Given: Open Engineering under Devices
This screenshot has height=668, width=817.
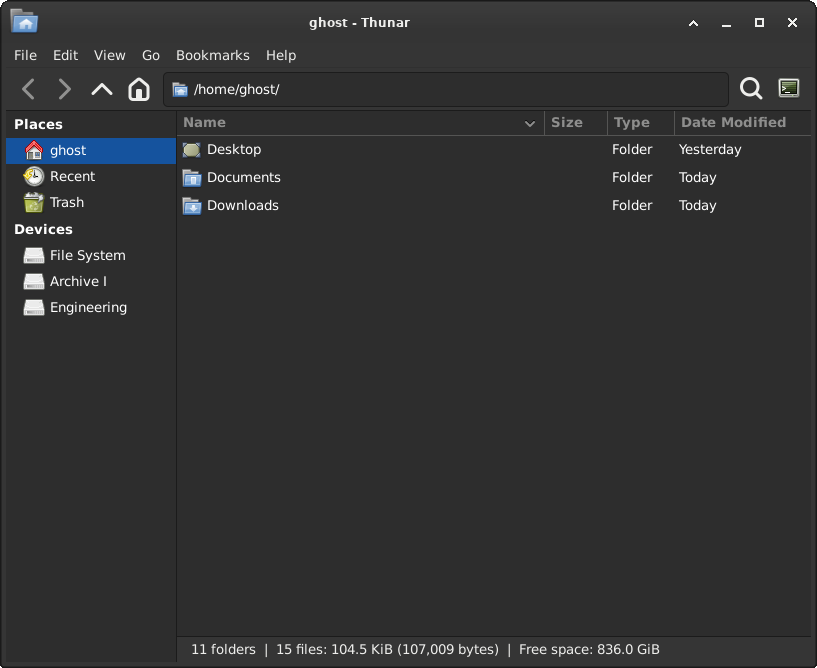Looking at the screenshot, I should (x=91, y=307).
